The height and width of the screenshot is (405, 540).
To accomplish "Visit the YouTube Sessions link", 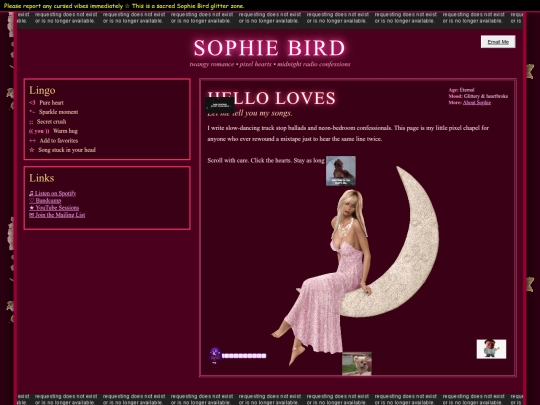I will coord(54,208).
